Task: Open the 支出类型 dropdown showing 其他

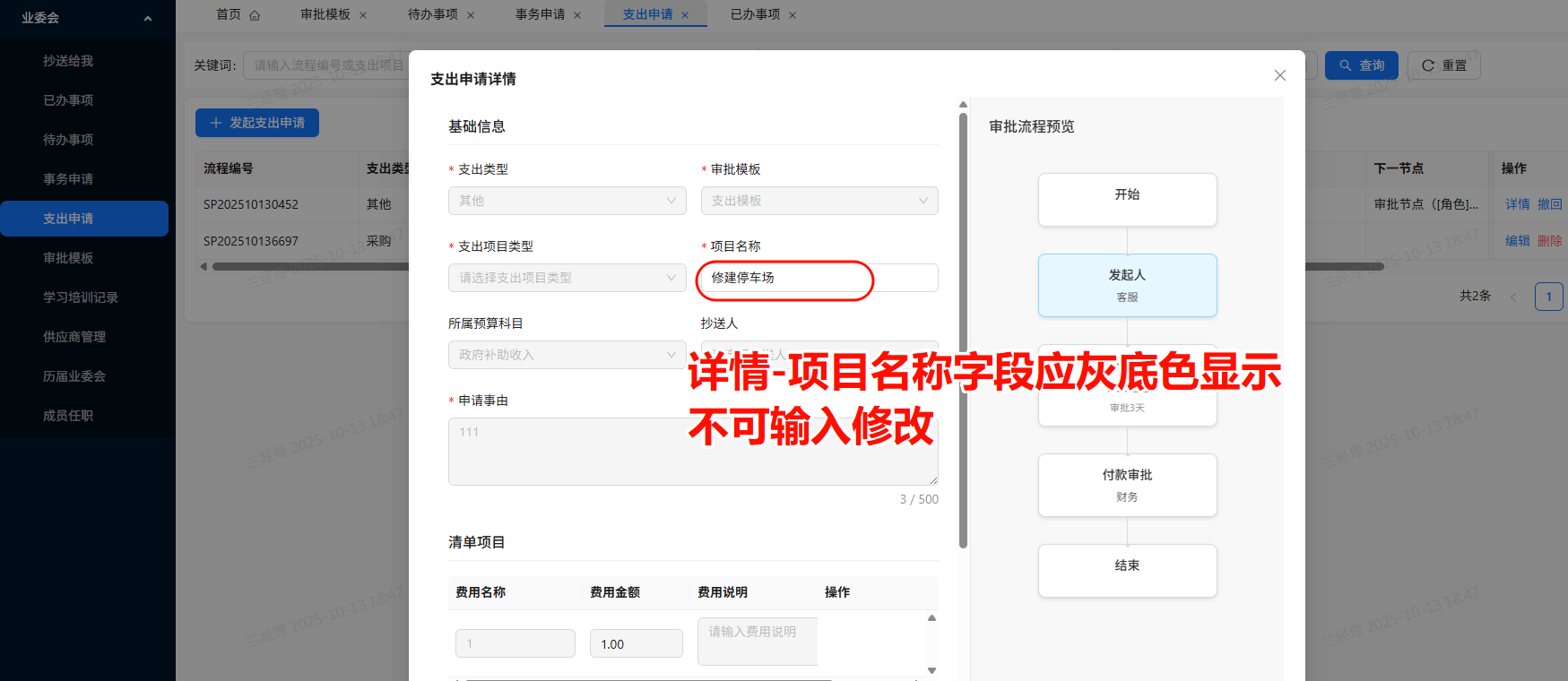Action: click(567, 201)
